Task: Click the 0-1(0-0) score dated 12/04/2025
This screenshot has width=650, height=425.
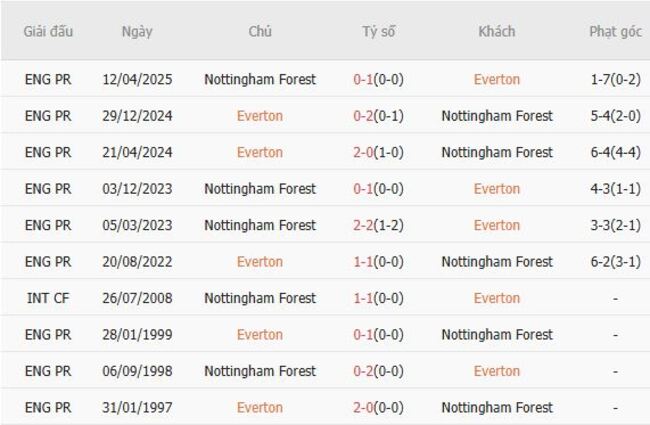Action: click(x=379, y=79)
